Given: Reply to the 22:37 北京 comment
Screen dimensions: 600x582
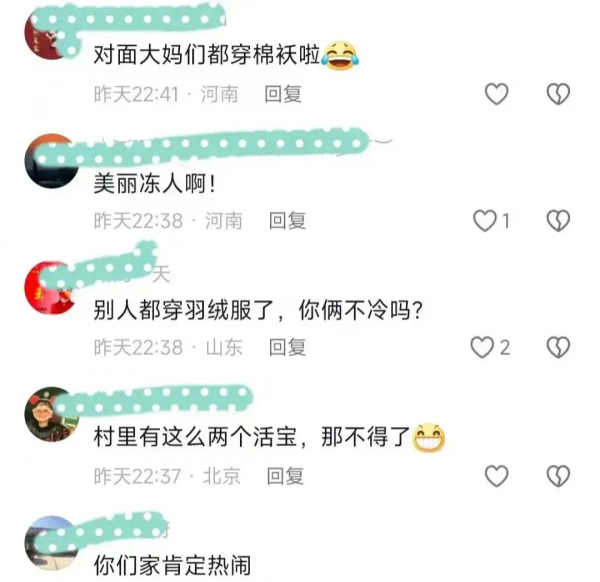Looking at the screenshot, I should (x=285, y=476).
